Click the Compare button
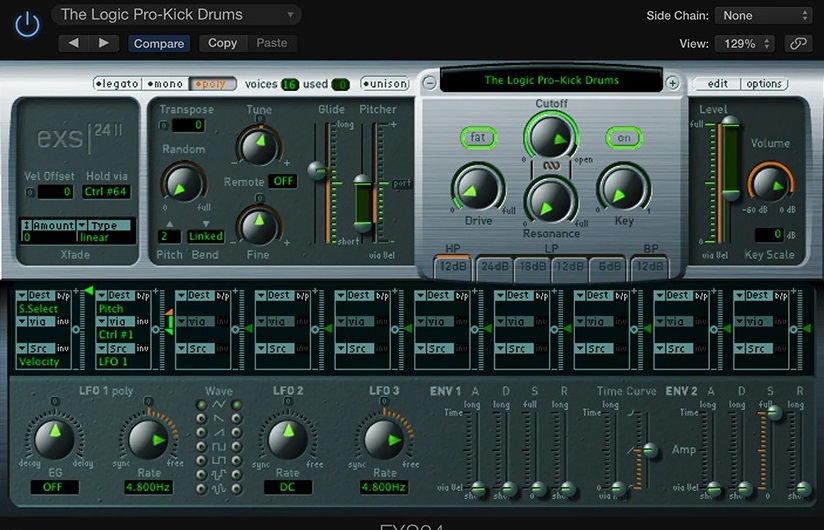The image size is (824, 530). (159, 44)
